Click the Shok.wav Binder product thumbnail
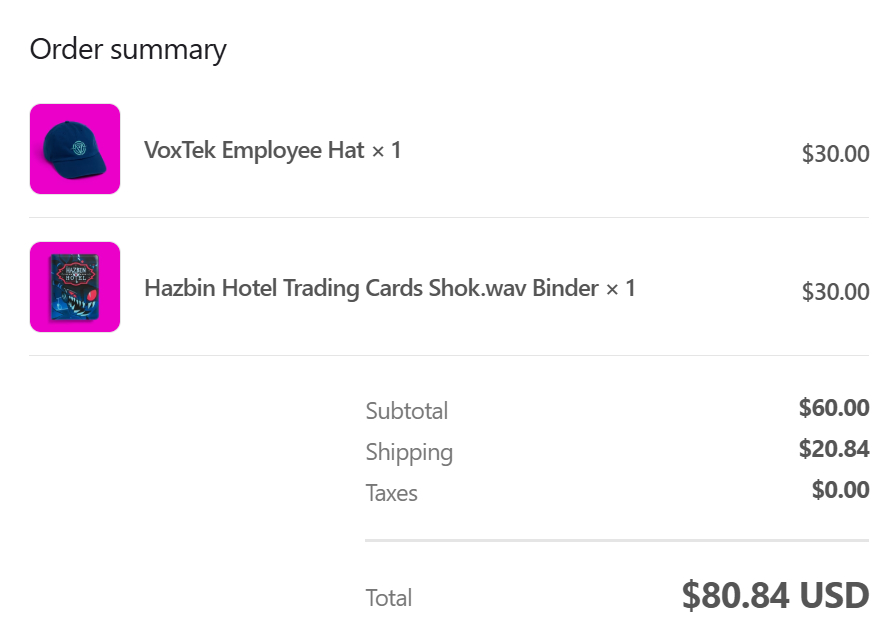Screen dimensions: 894x640 75,287
